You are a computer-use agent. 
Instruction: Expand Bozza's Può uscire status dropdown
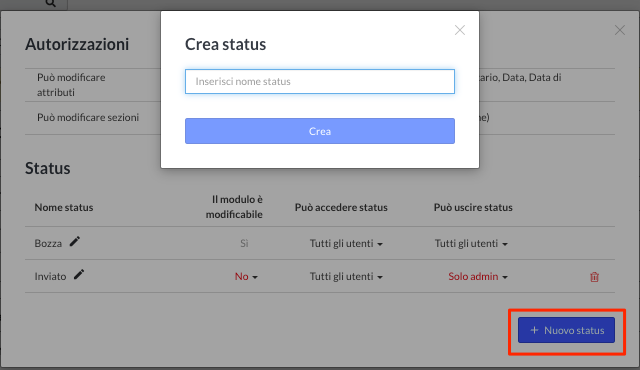[471, 244]
